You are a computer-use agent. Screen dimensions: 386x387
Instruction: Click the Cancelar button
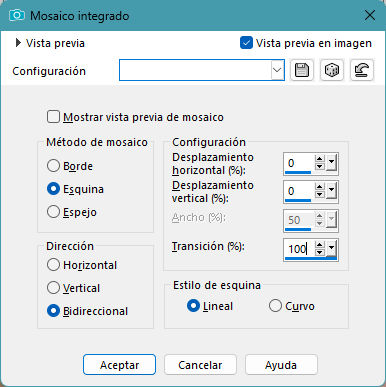point(200,365)
